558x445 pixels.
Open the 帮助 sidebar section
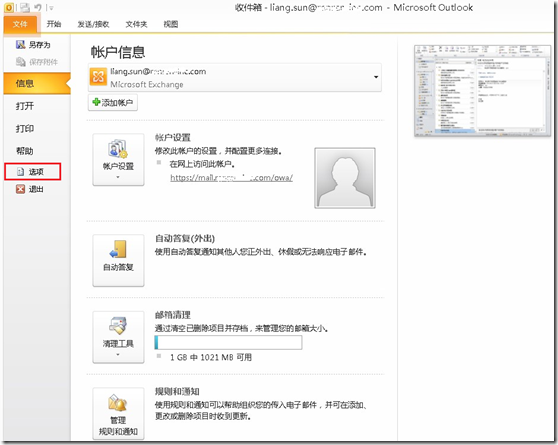point(25,151)
